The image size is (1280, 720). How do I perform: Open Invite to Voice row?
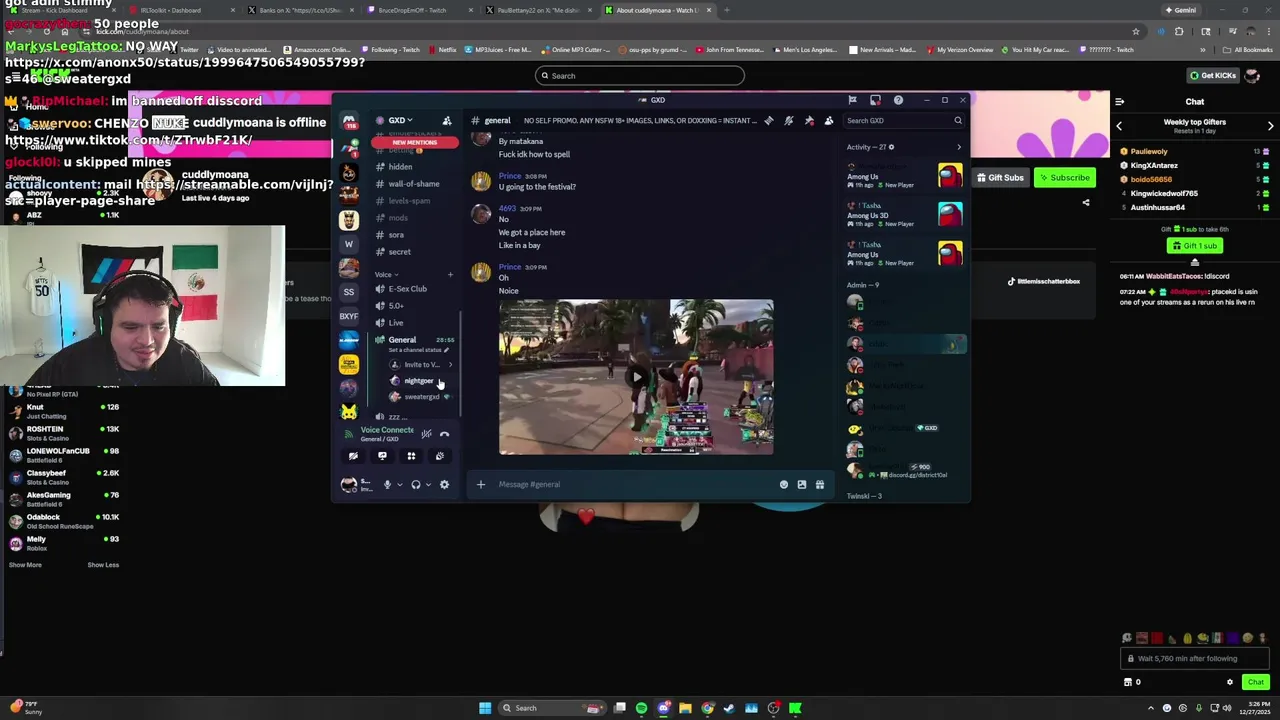[x=420, y=365]
